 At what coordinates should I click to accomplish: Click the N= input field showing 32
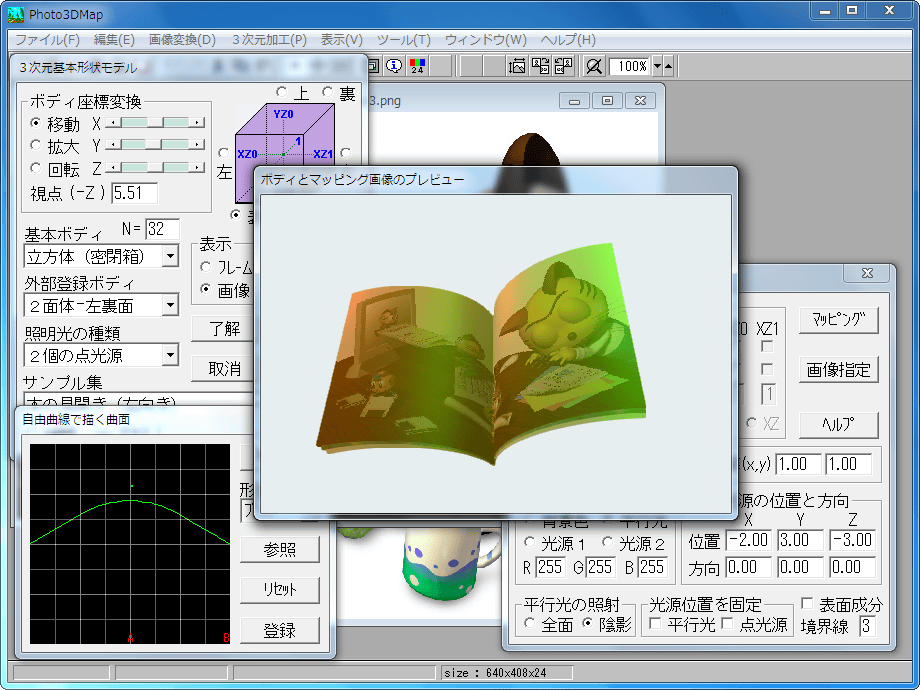pos(162,229)
